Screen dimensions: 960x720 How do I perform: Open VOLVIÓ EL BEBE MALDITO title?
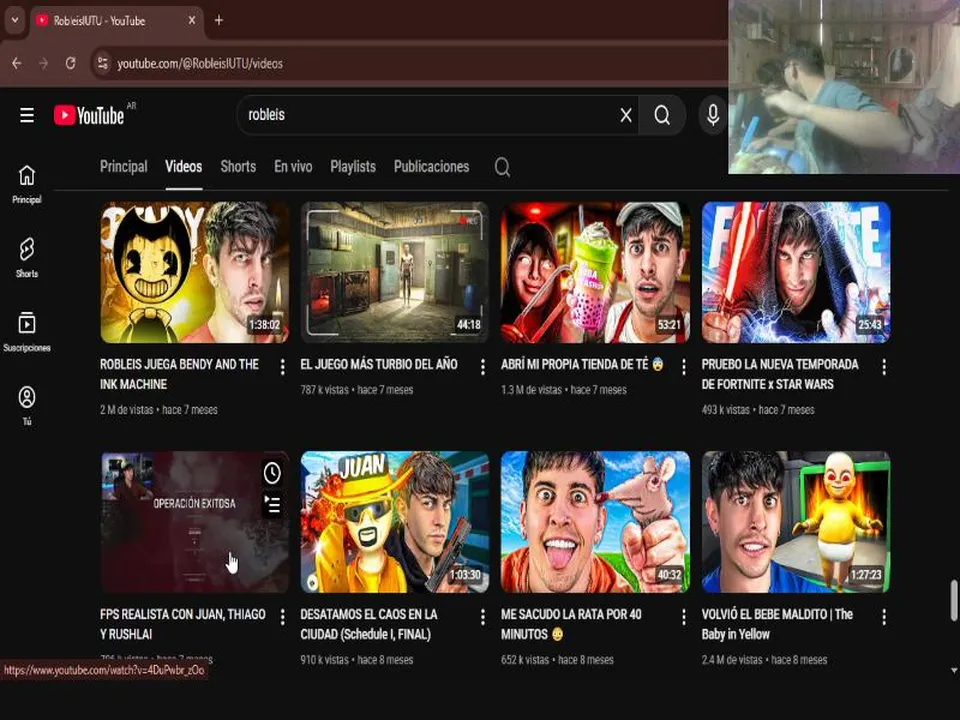tap(777, 624)
